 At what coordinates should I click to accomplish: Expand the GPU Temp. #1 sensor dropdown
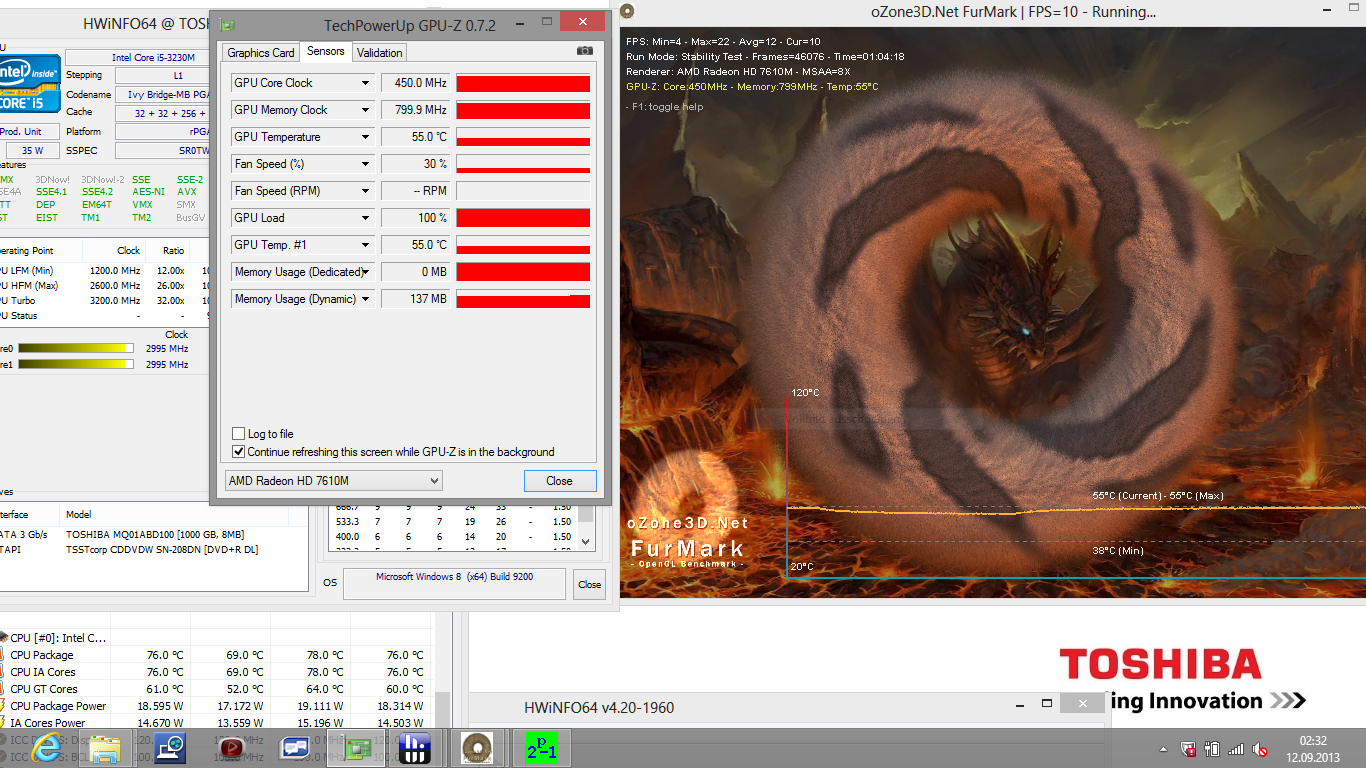365,245
